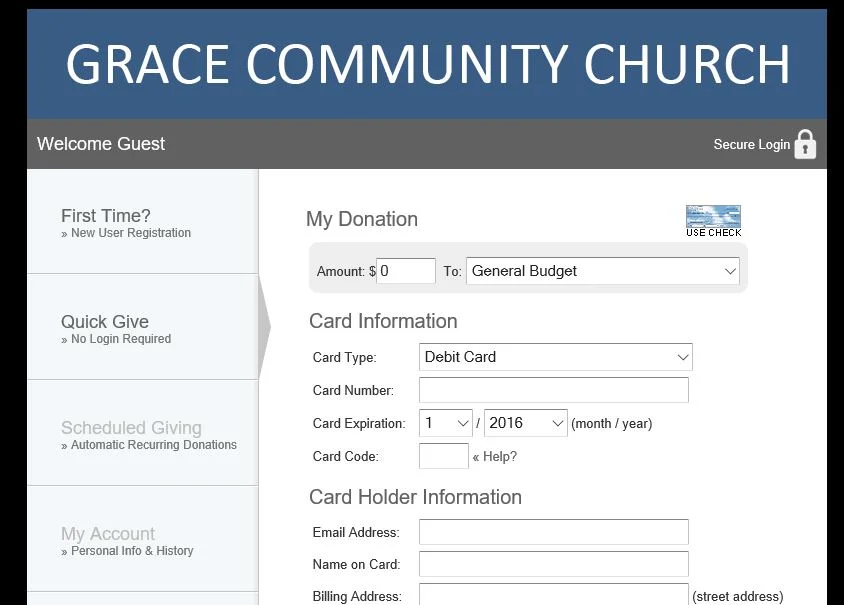The image size is (844, 605).
Task: Open the General Budget fund dropdown
Action: point(603,271)
